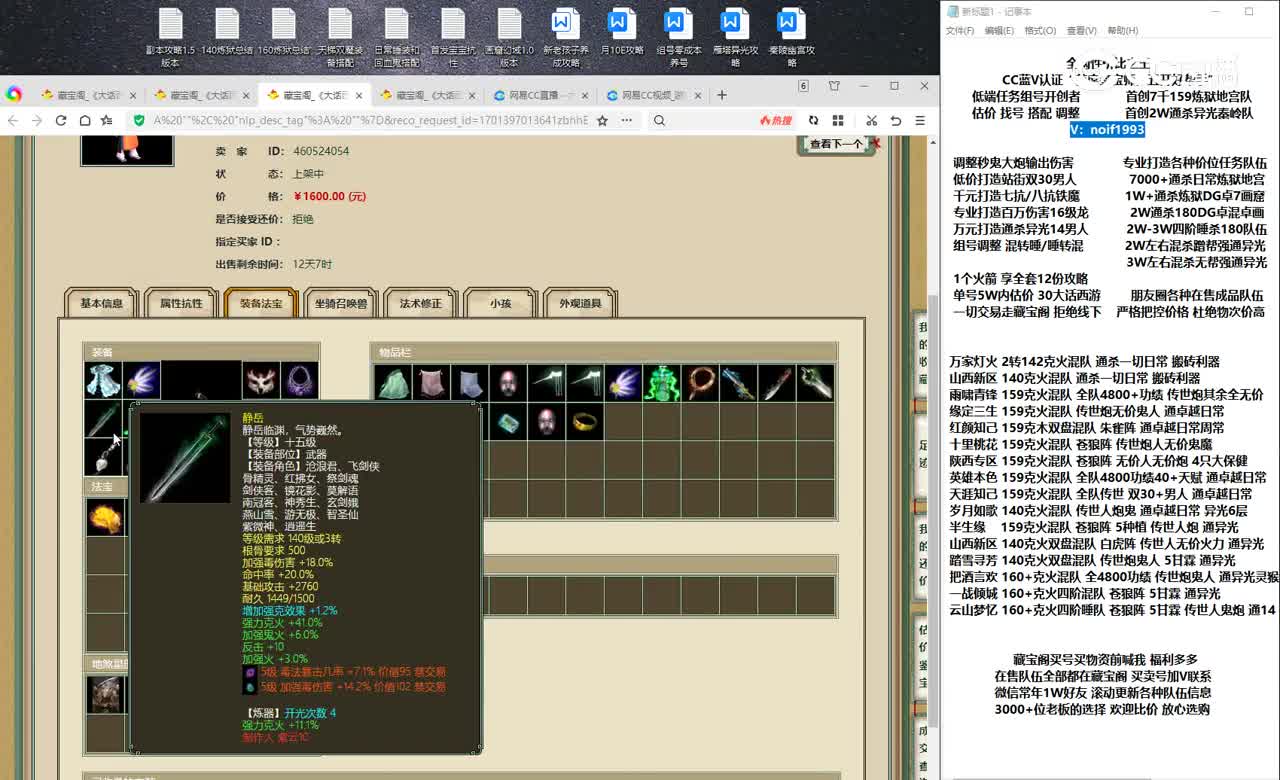Click the scissors screenshot tool icon
Screen dimensions: 1280x780
pyautogui.click(x=871, y=120)
